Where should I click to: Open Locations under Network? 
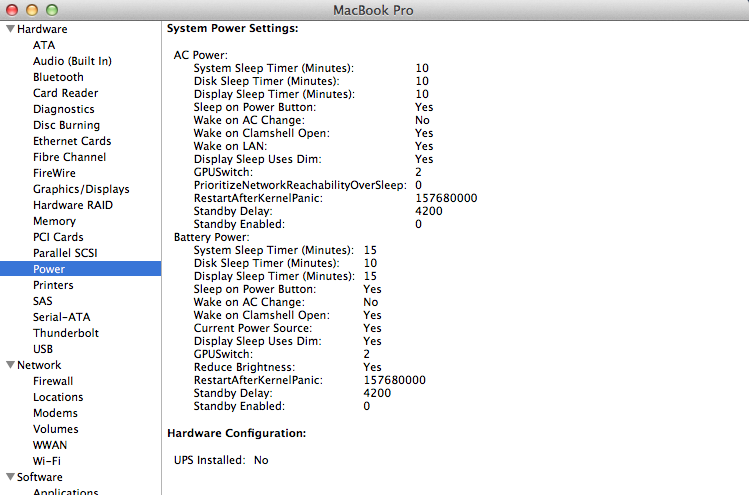pos(58,397)
